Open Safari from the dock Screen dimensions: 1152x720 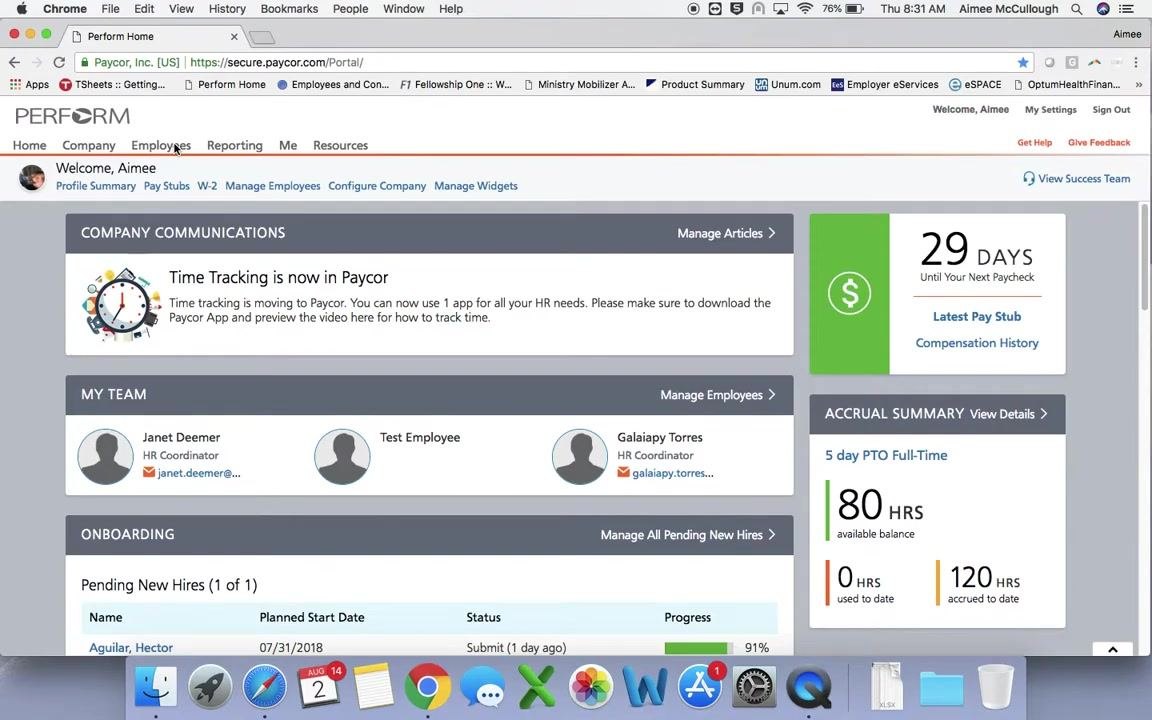pos(264,687)
